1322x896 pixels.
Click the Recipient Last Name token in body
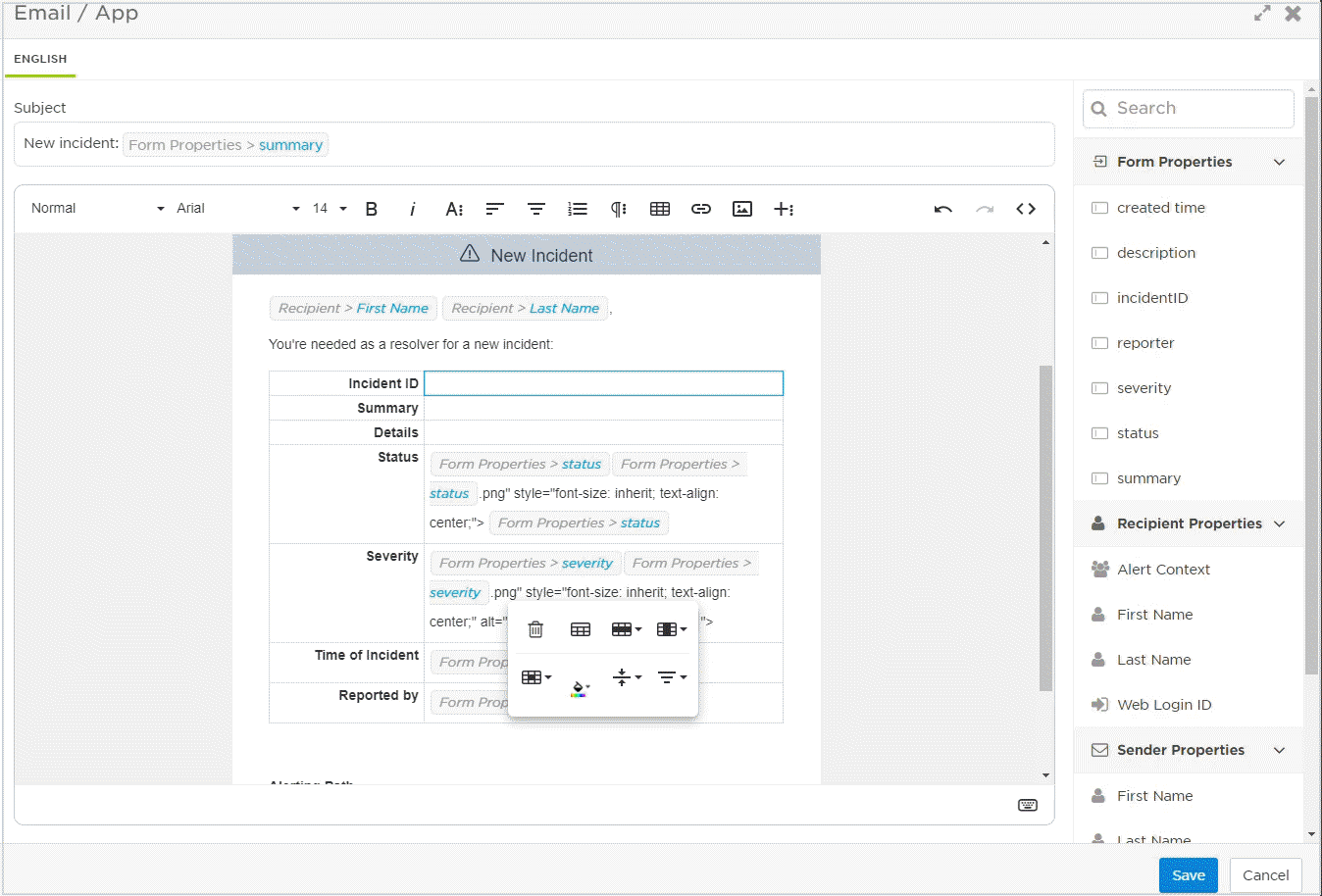tap(526, 309)
